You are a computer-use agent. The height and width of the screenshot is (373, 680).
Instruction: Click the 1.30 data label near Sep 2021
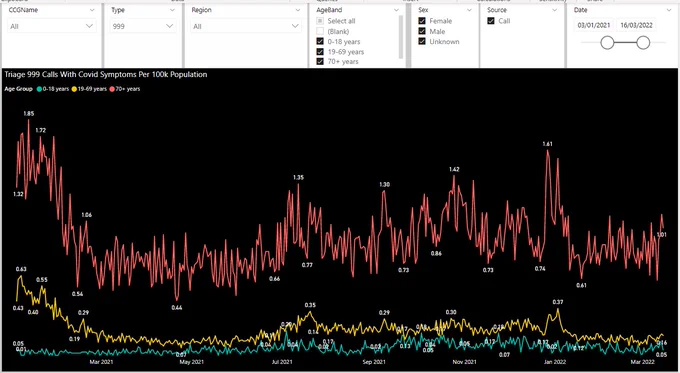tap(384, 184)
